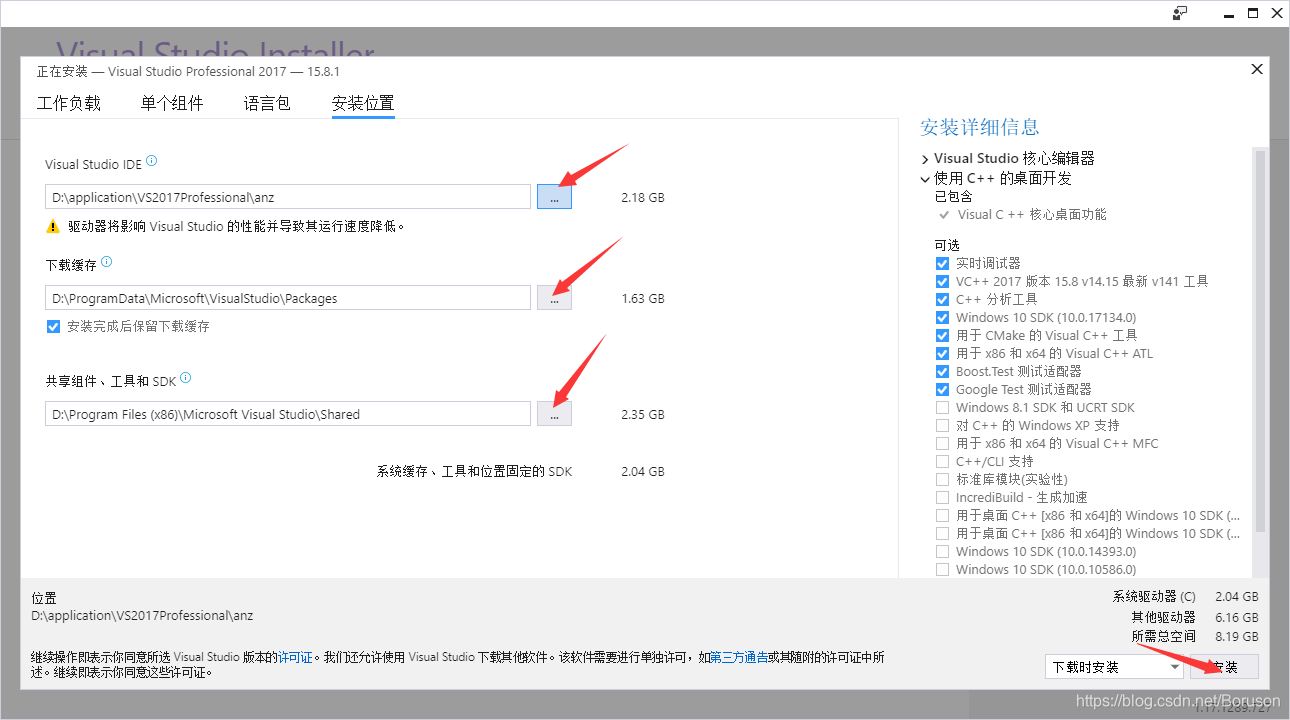Uncheck Boost.Test 测试适配器

tap(942, 371)
